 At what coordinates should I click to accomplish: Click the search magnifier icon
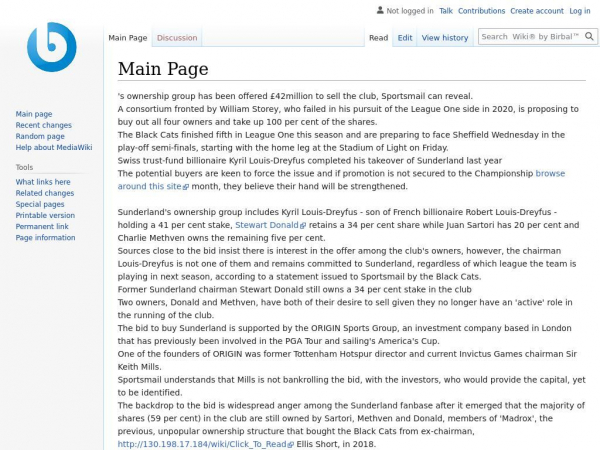[x=589, y=37]
